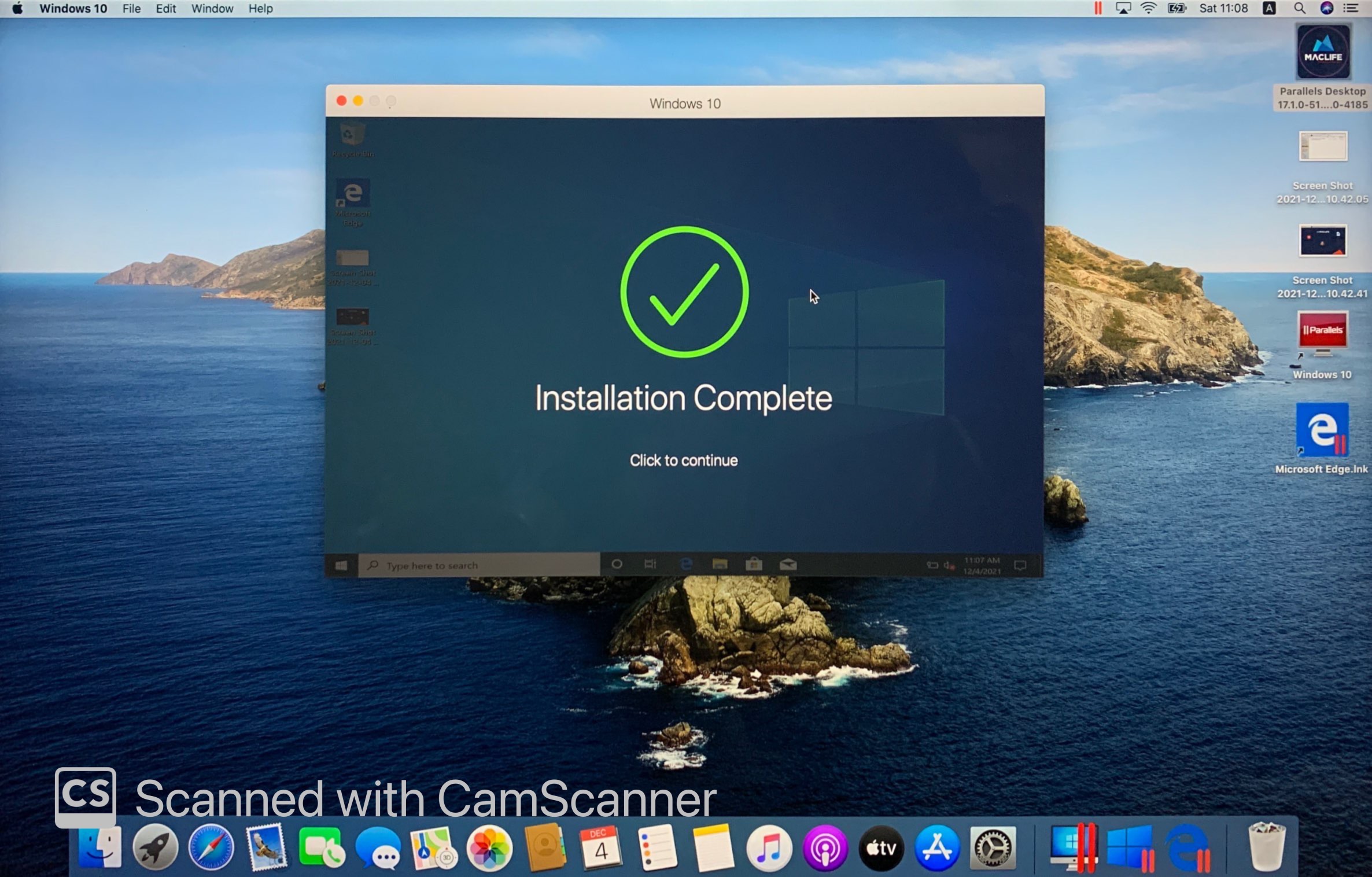Screen dimensions: 1372x877
Task: Open Mail in Windows taskbar
Action: click(x=788, y=564)
